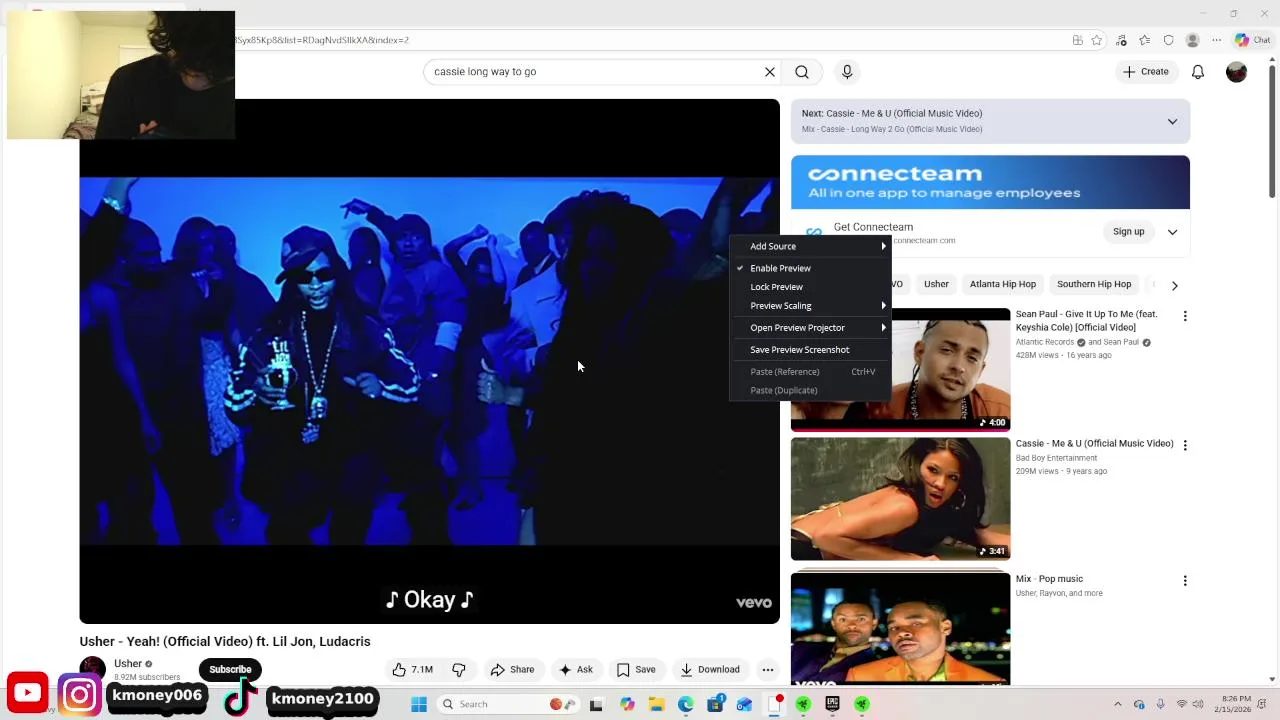Open more actions ellipsis under the video

[768, 670]
